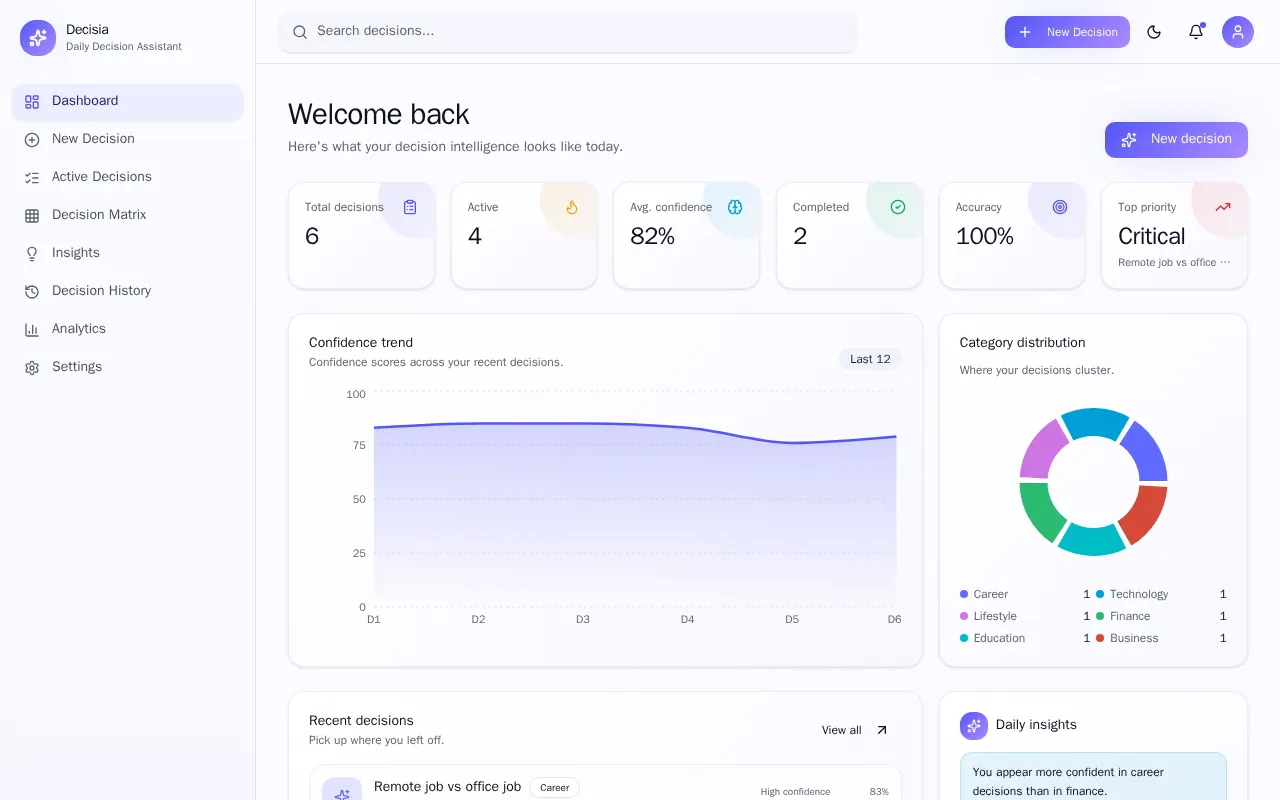
Task: Click the View all link in Recent decisions
Action: pos(855,730)
